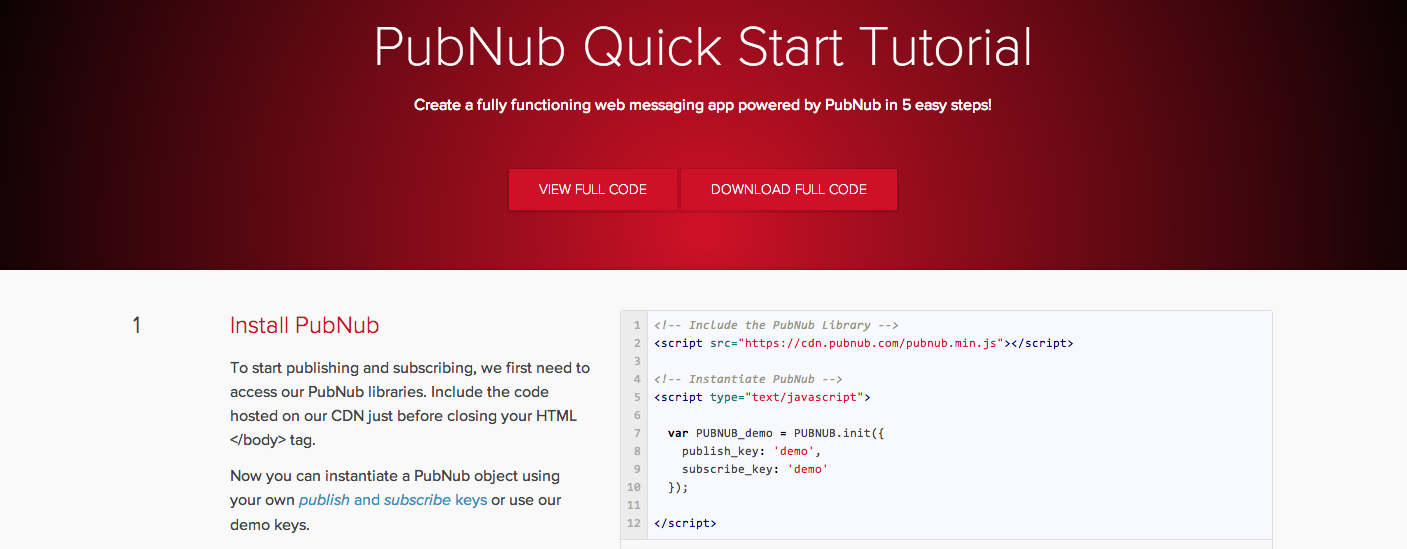The width and height of the screenshot is (1407, 549).
Task: Select the PubNub Quick Start Tutorial heading
Action: pyautogui.click(x=703, y=47)
